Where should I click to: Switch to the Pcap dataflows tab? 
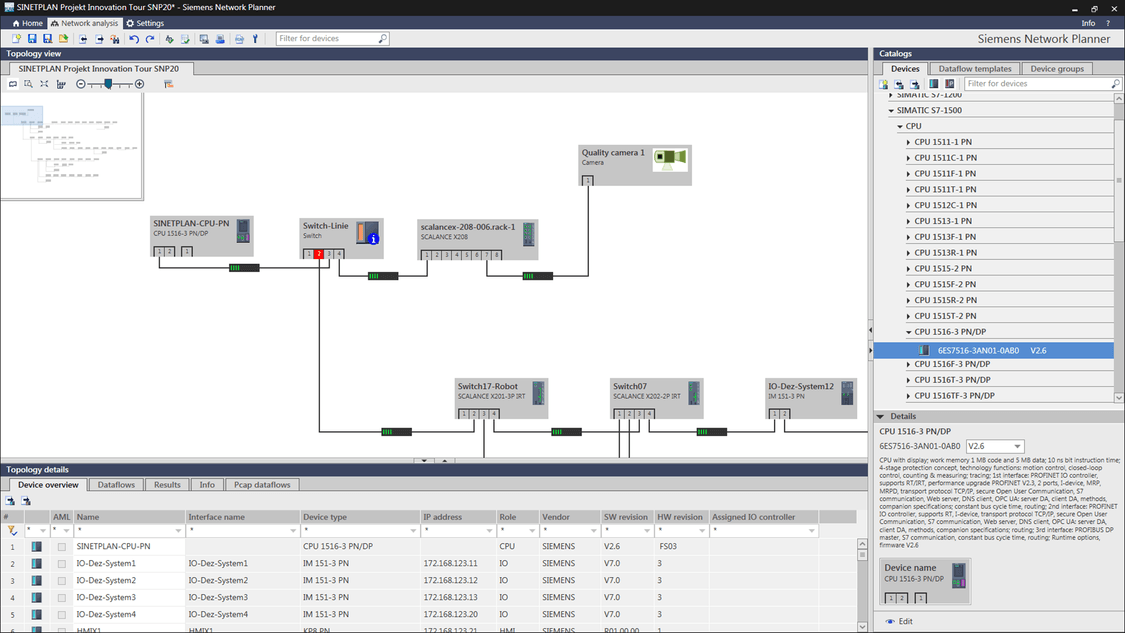point(262,485)
